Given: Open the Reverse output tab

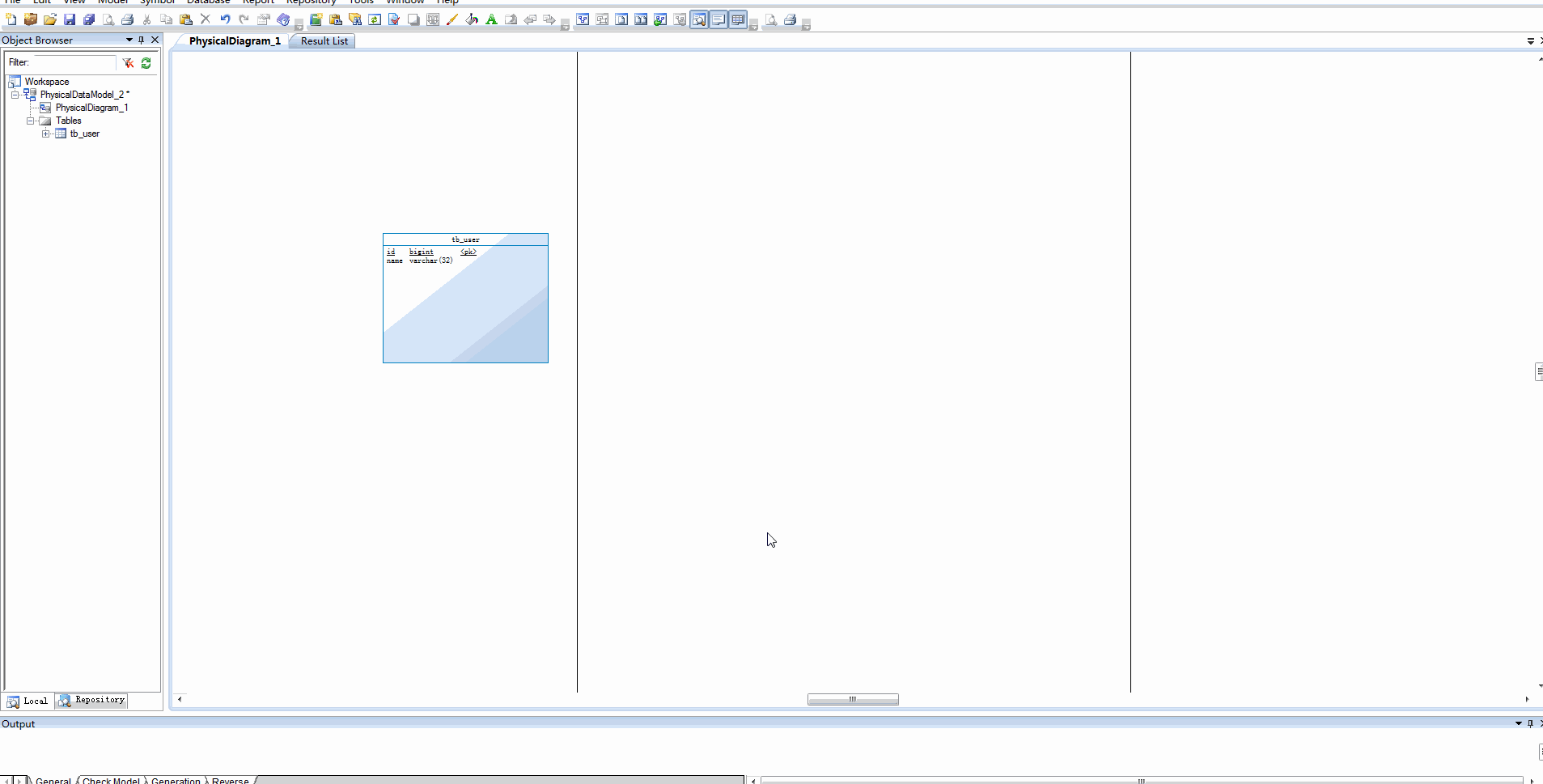Looking at the screenshot, I should [x=231, y=780].
